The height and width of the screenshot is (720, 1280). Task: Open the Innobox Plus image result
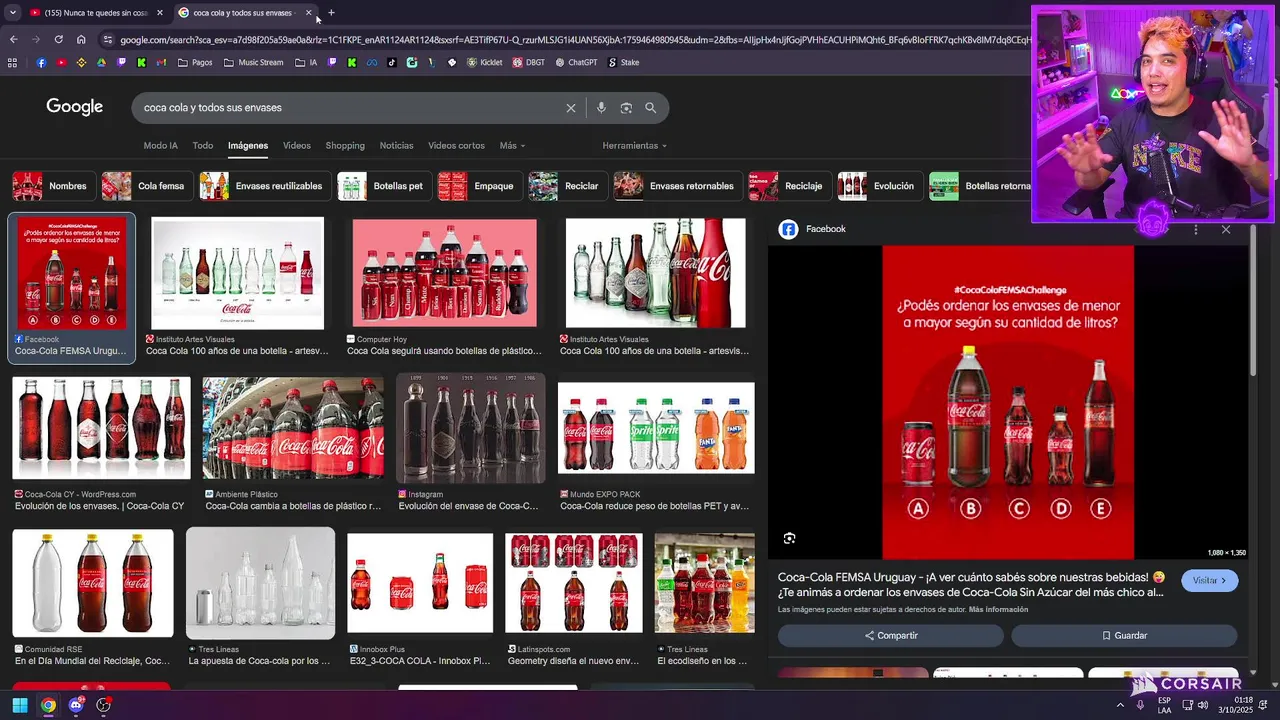(420, 583)
